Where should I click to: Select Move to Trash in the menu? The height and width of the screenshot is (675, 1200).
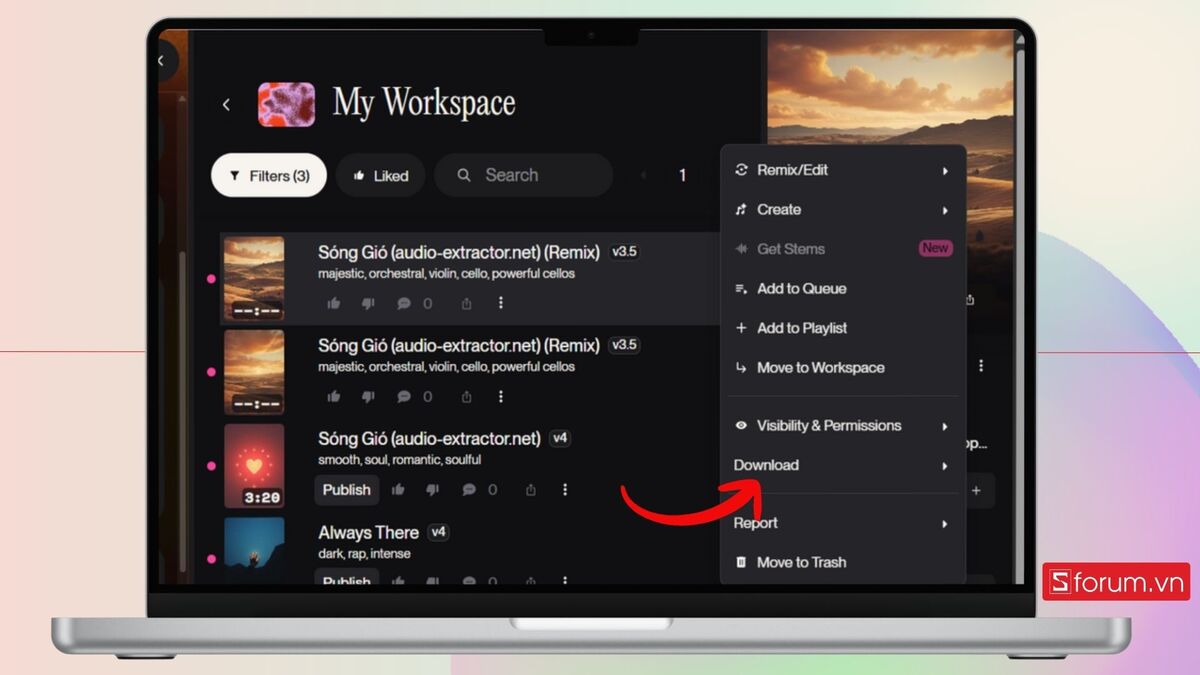tap(842, 562)
